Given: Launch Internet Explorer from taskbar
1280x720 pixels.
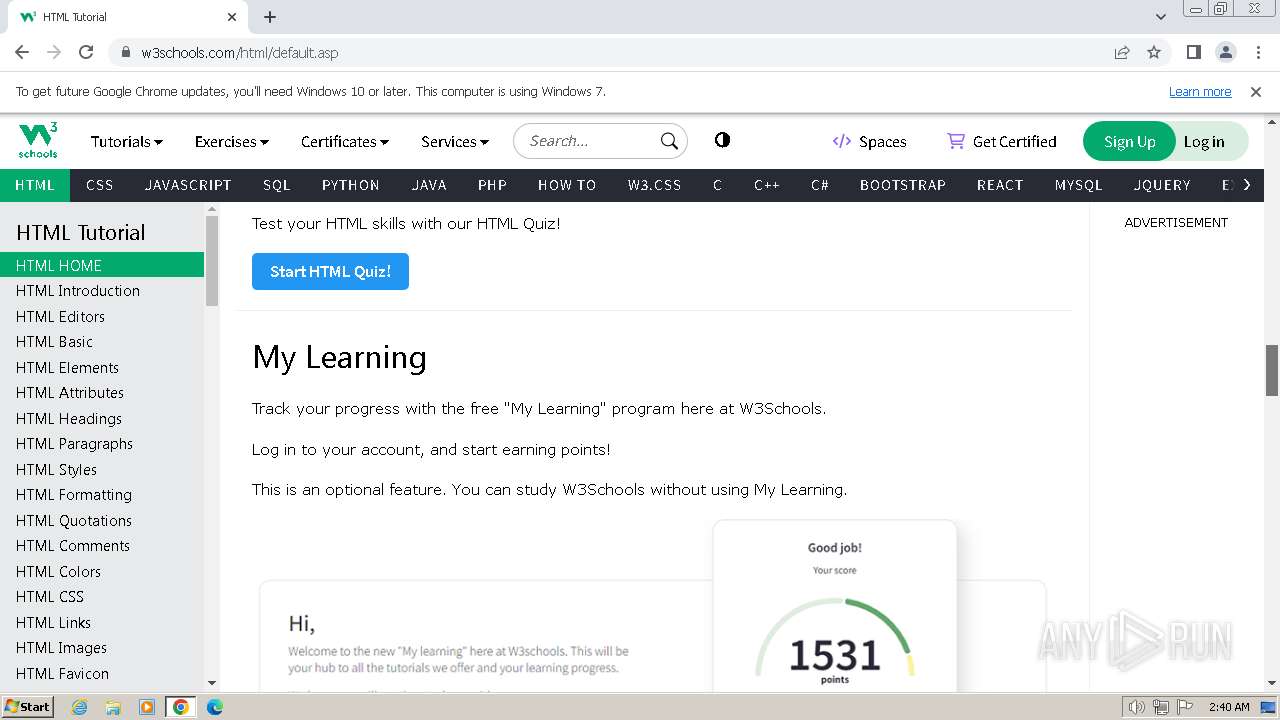Looking at the screenshot, I should pyautogui.click(x=79, y=707).
